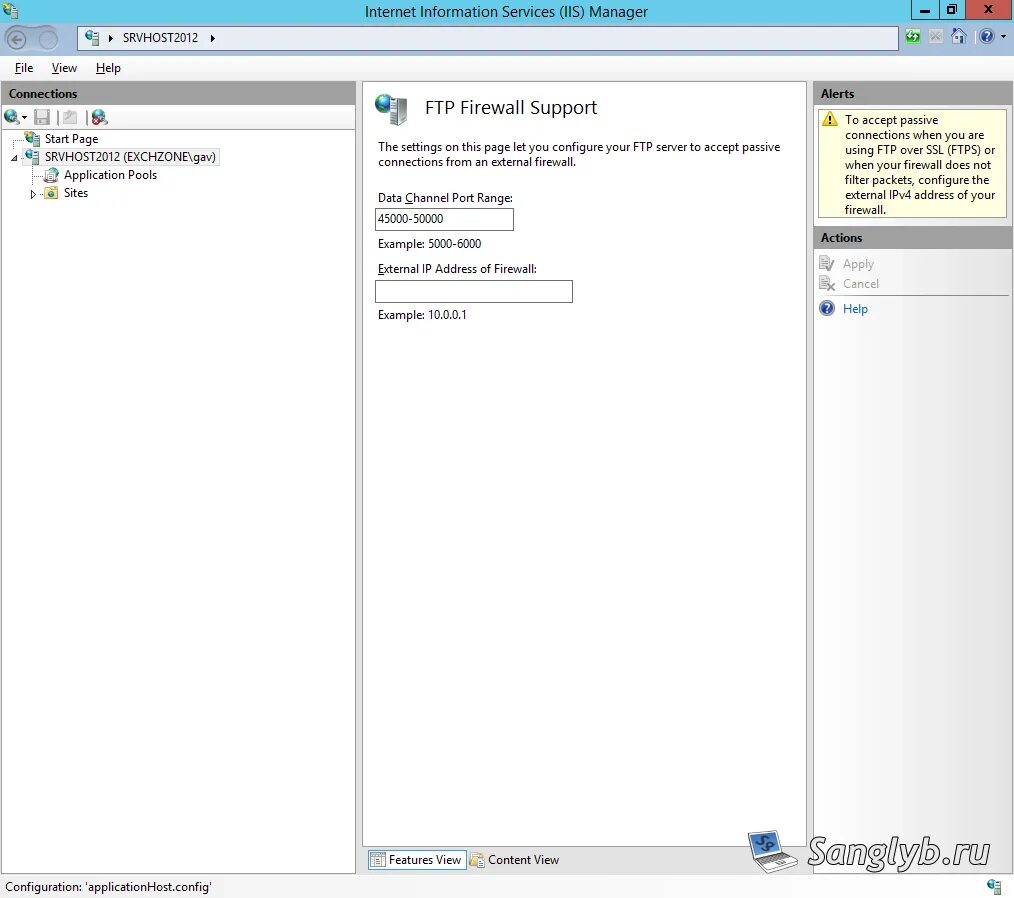Click the Data Channel Port Range field
This screenshot has height=898, width=1014.
[x=444, y=219]
